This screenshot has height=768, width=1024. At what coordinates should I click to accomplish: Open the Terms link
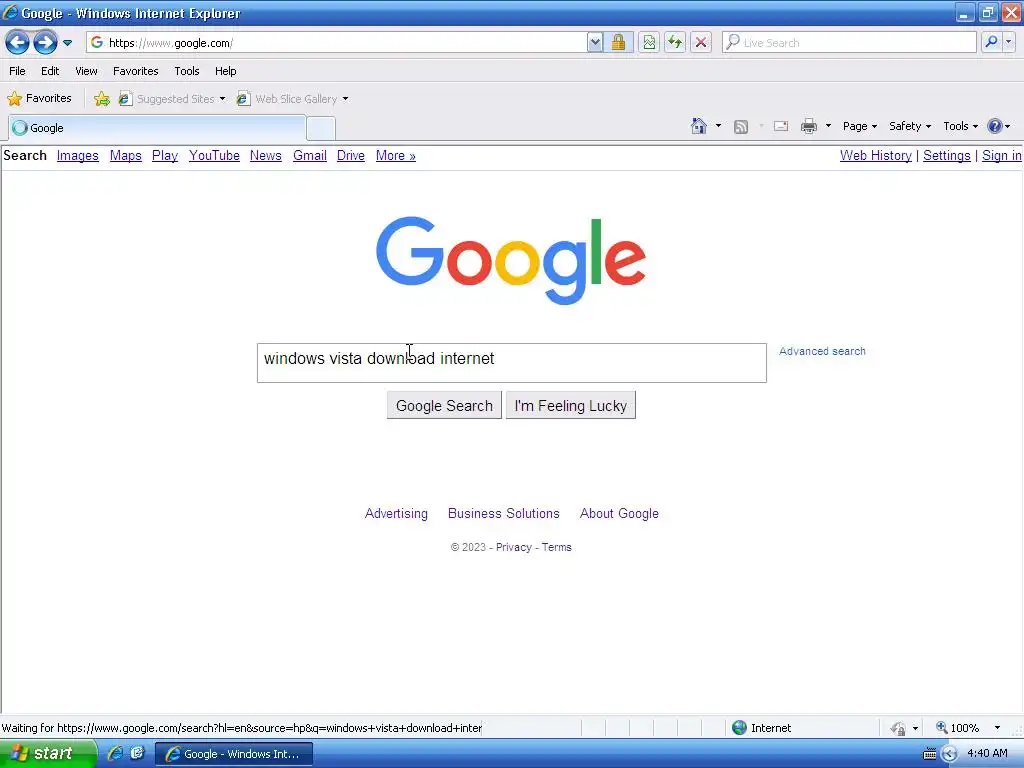click(556, 547)
